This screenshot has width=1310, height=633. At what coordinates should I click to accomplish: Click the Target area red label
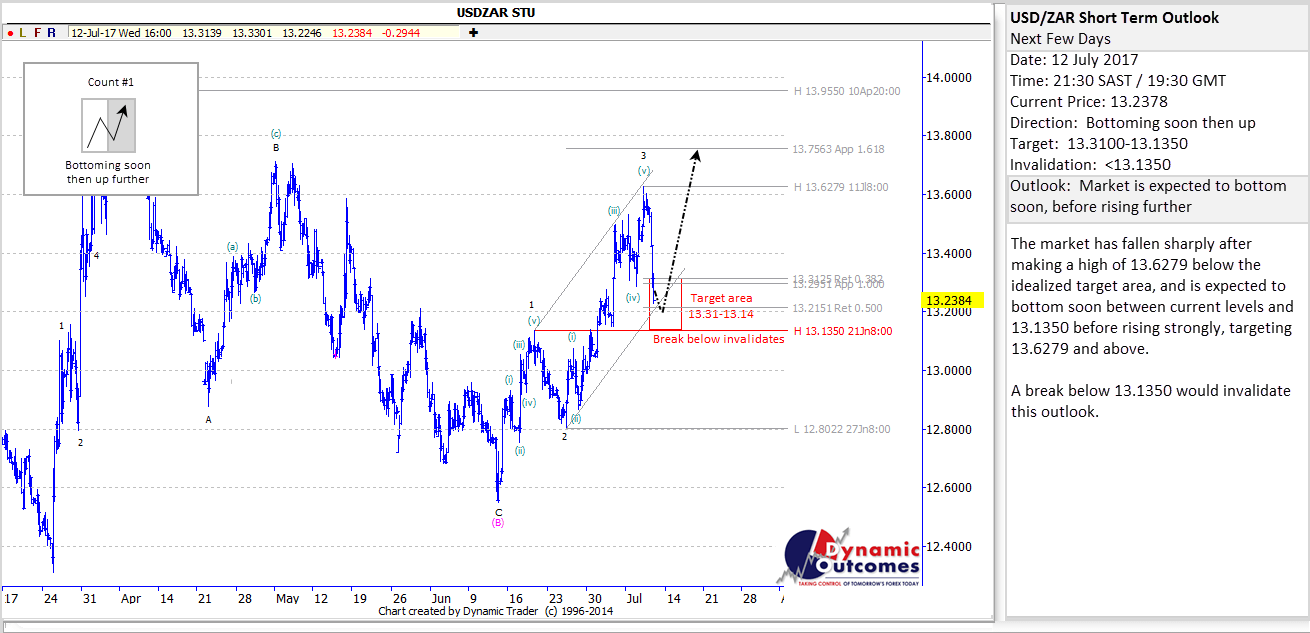click(721, 298)
